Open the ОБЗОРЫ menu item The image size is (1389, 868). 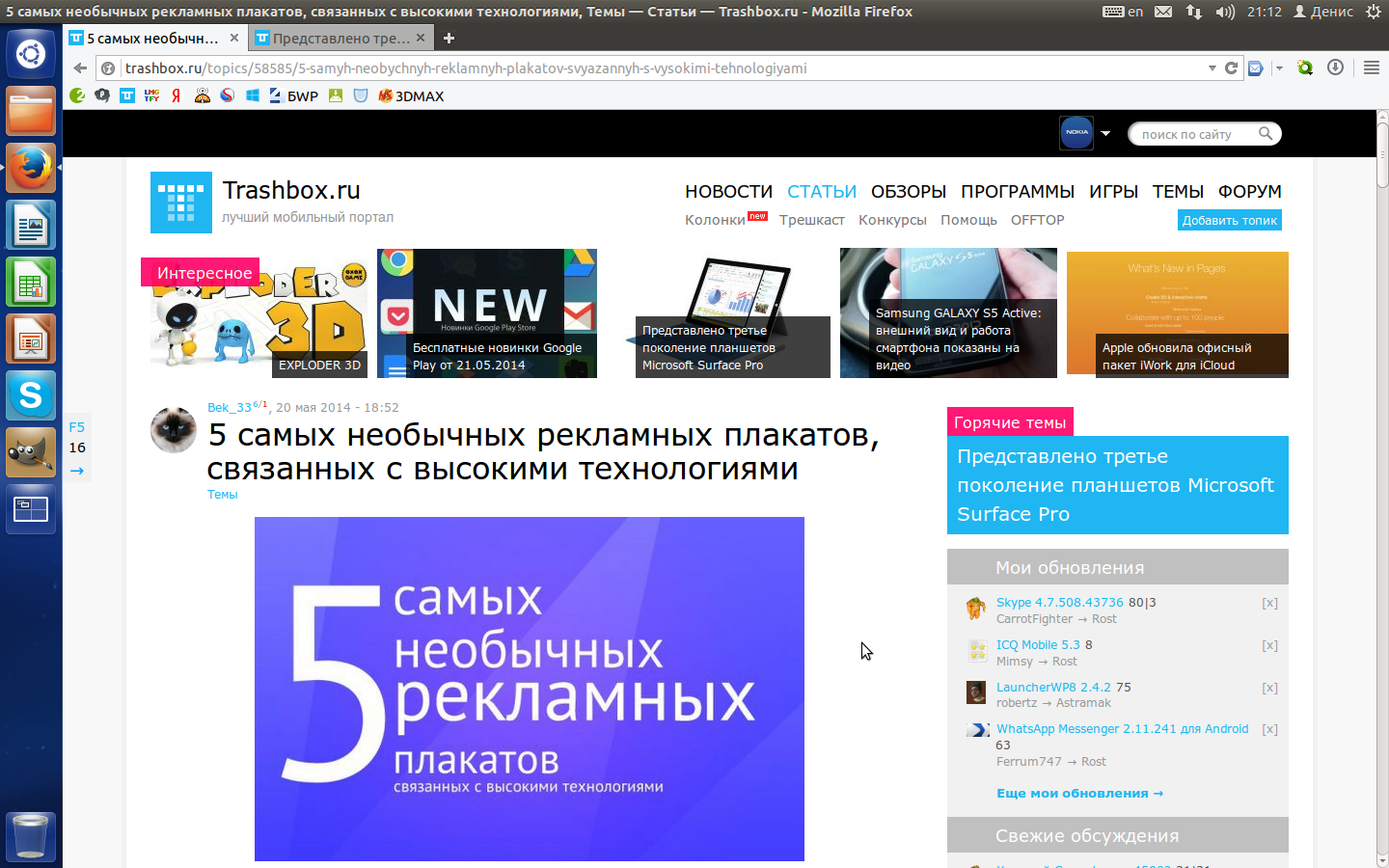tap(909, 191)
